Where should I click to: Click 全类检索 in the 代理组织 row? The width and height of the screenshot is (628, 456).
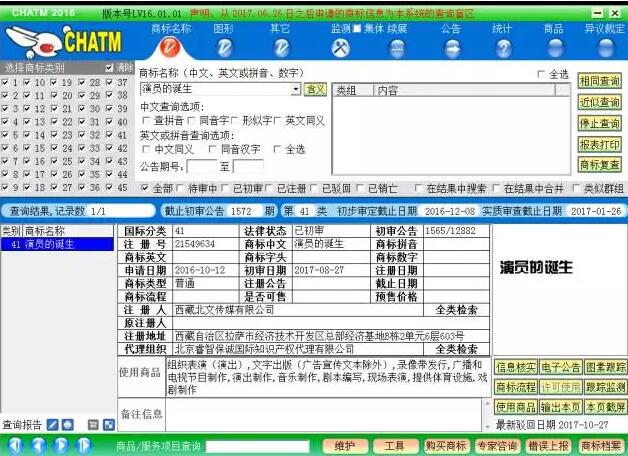tap(456, 349)
